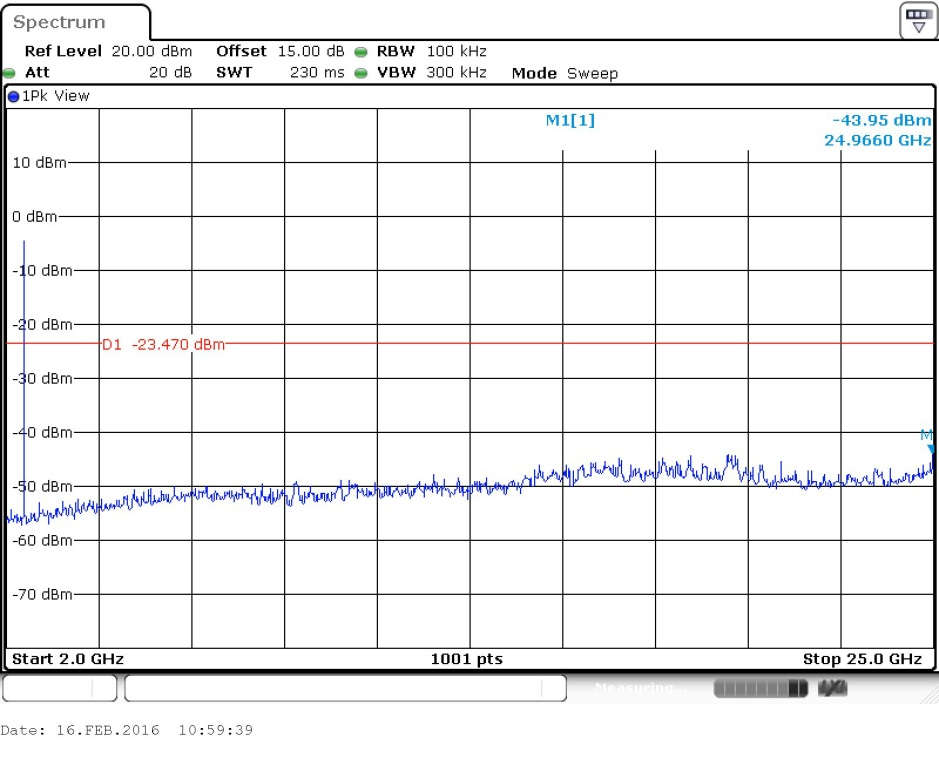Click the Start 2.0 GHz label

point(68,659)
